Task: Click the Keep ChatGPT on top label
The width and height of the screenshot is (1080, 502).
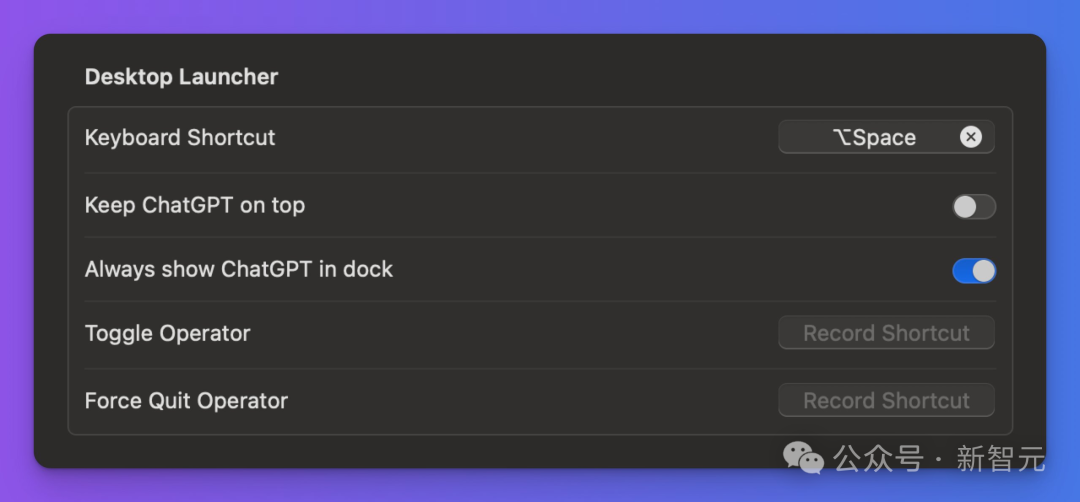Action: point(195,206)
